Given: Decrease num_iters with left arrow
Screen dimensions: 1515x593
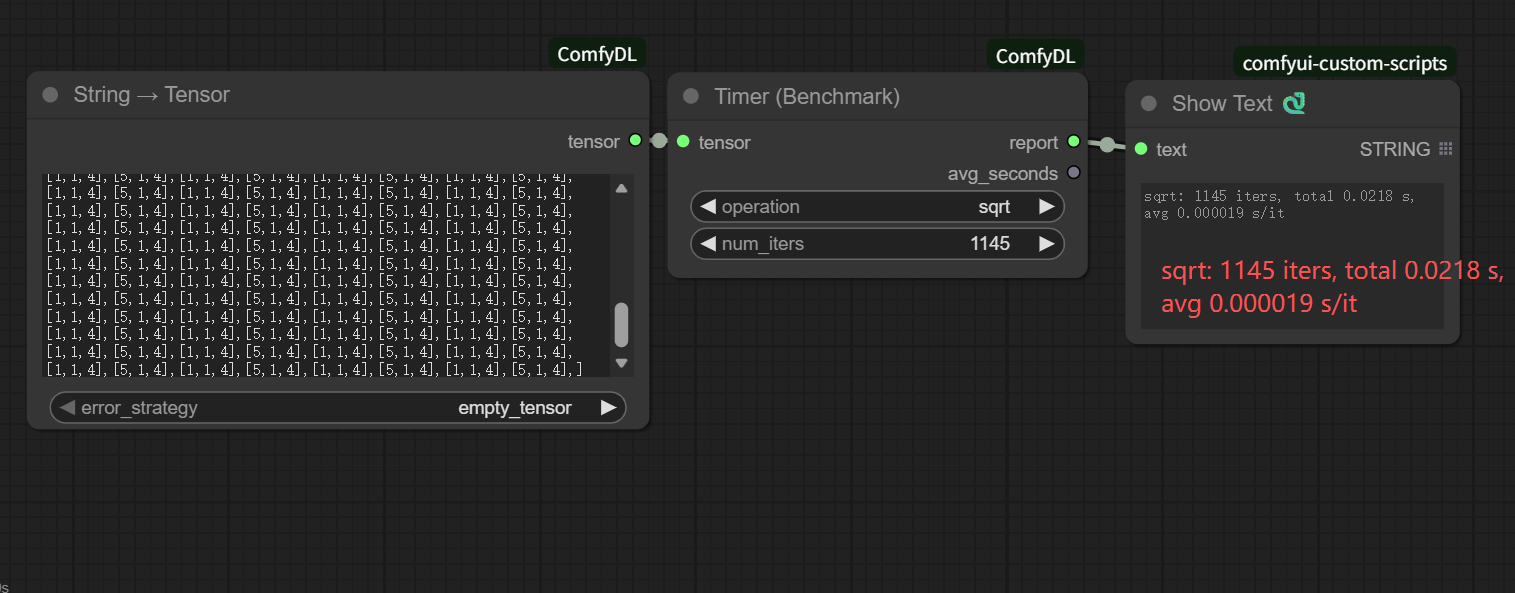Looking at the screenshot, I should click(x=708, y=244).
